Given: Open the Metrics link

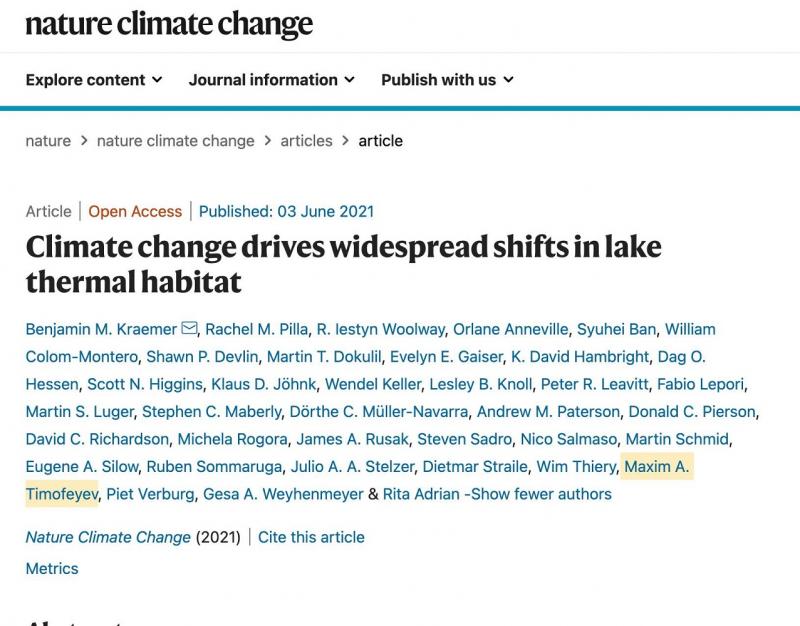Looking at the screenshot, I should 52,568.
